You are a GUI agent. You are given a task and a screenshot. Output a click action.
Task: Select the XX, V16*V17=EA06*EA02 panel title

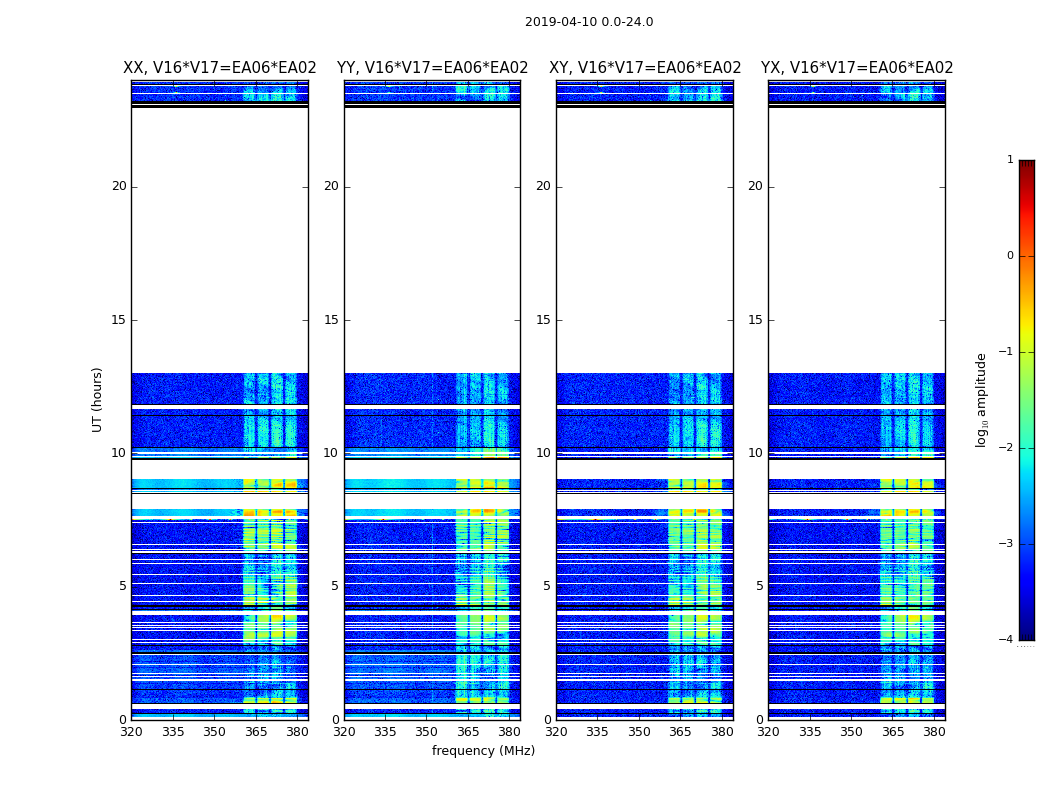220,68
